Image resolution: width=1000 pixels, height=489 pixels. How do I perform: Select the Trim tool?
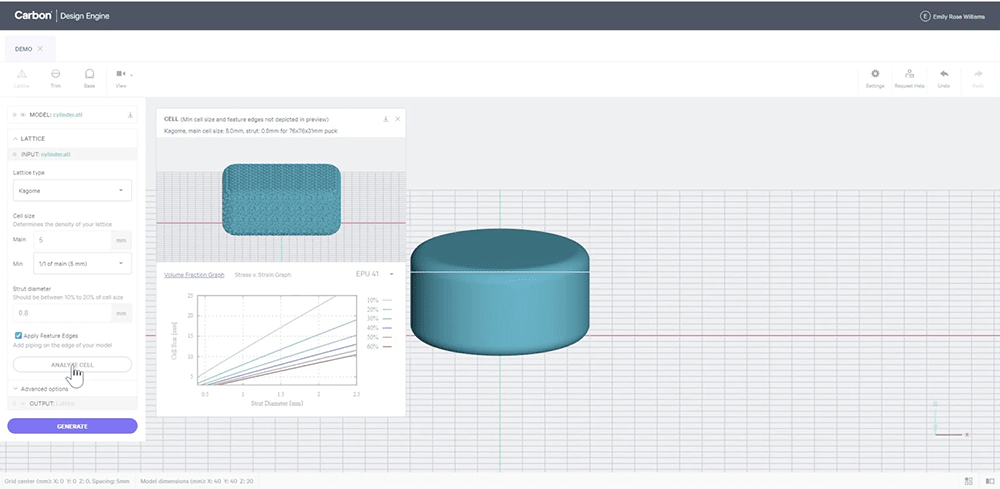55,78
